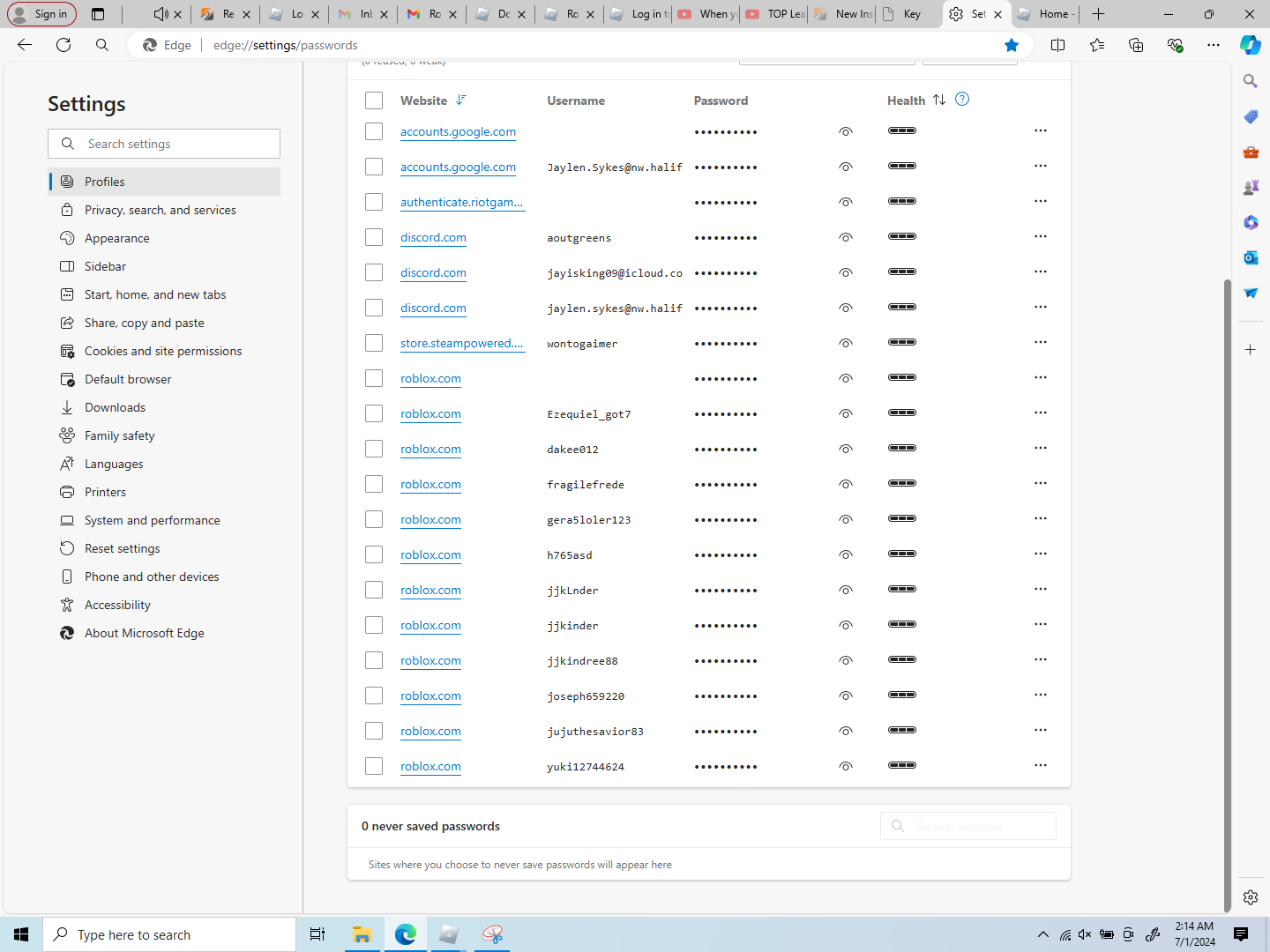Click the Sign in profile button
Viewport: 1270px width, 952px height.
pyautogui.click(x=42, y=14)
